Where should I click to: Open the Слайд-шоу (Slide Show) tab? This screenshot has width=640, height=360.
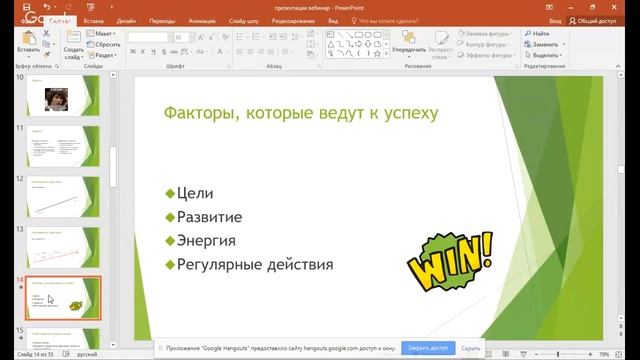[244, 21]
